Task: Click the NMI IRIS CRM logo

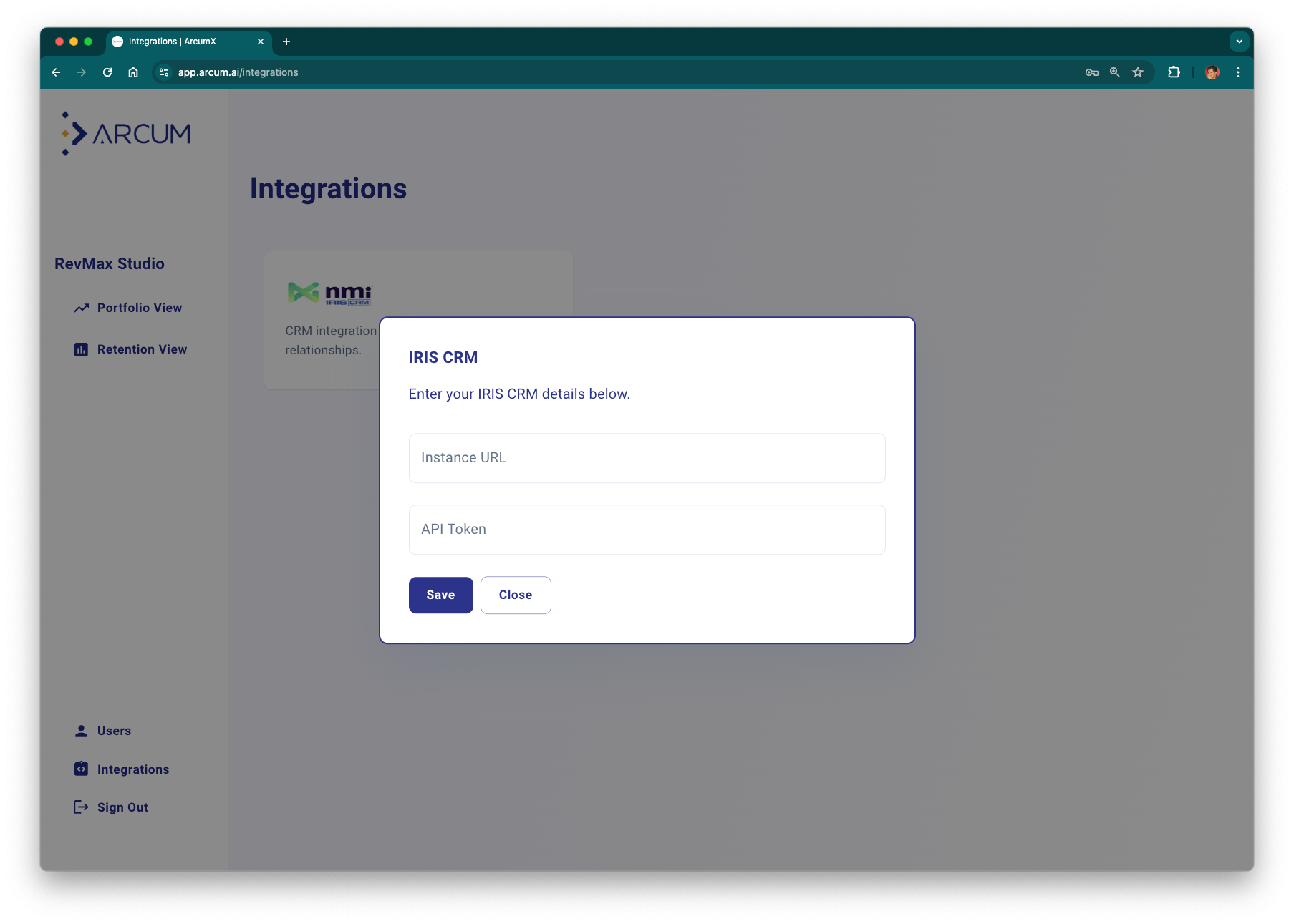Action: (329, 293)
